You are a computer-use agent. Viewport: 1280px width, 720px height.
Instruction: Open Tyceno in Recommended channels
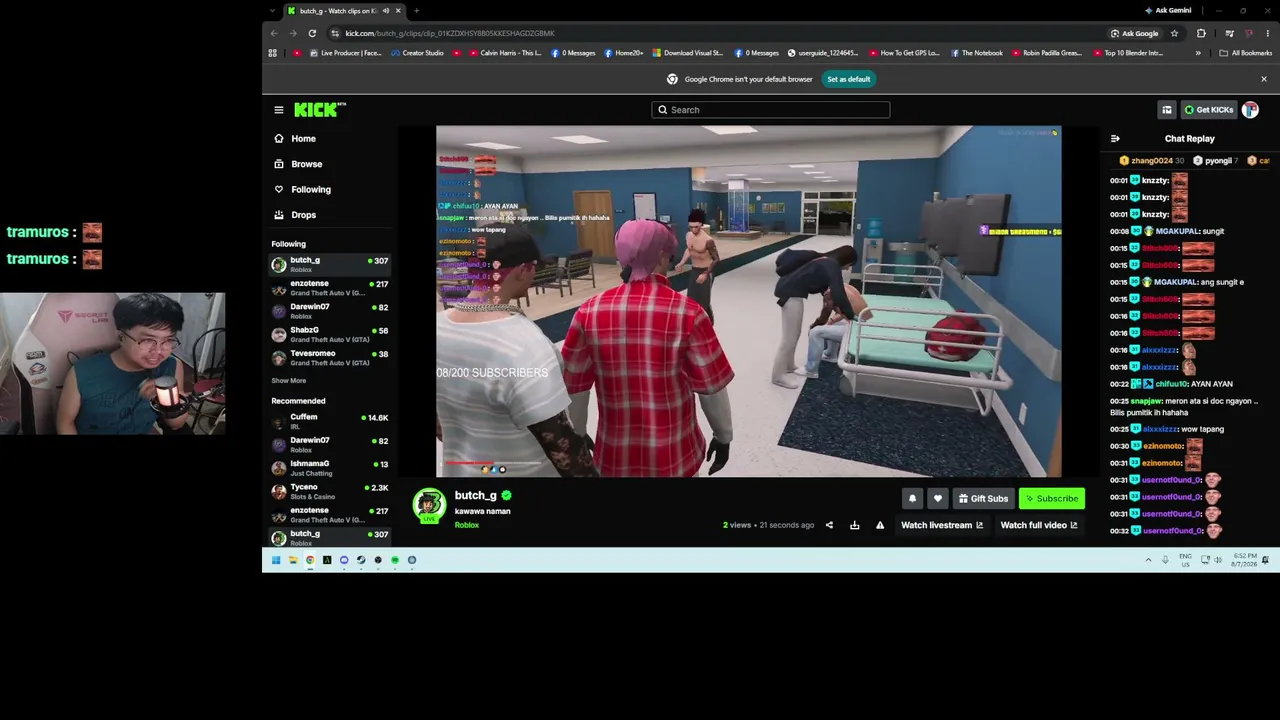[x=330, y=491]
